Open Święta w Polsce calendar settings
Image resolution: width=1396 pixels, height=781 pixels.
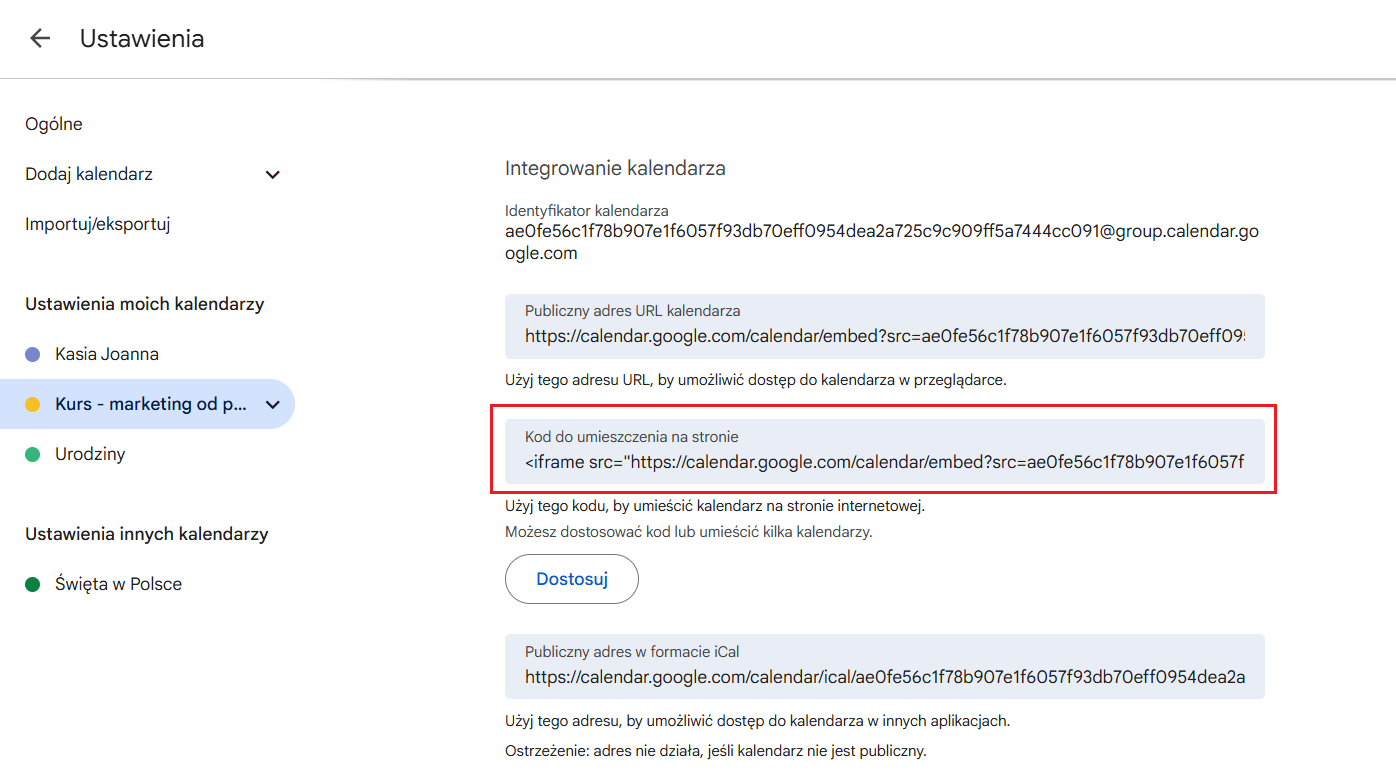click(x=118, y=584)
